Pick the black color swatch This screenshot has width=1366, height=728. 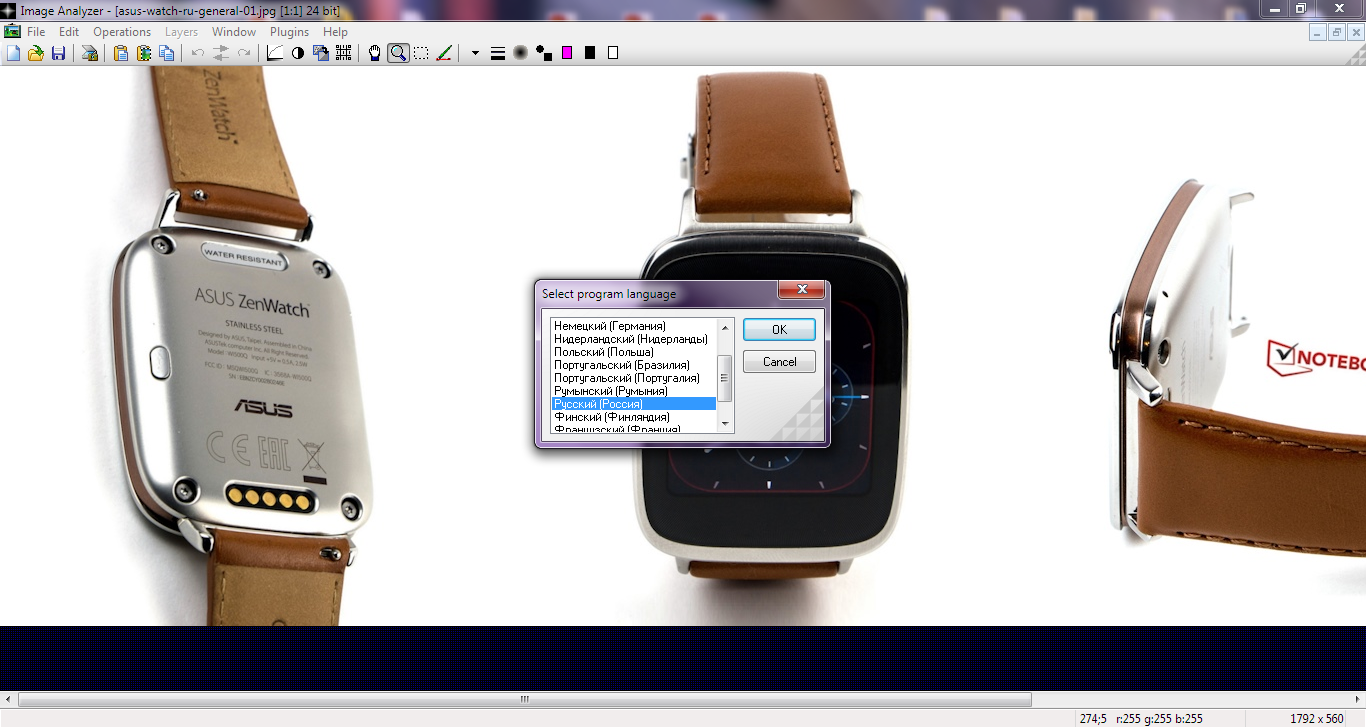pyautogui.click(x=590, y=53)
